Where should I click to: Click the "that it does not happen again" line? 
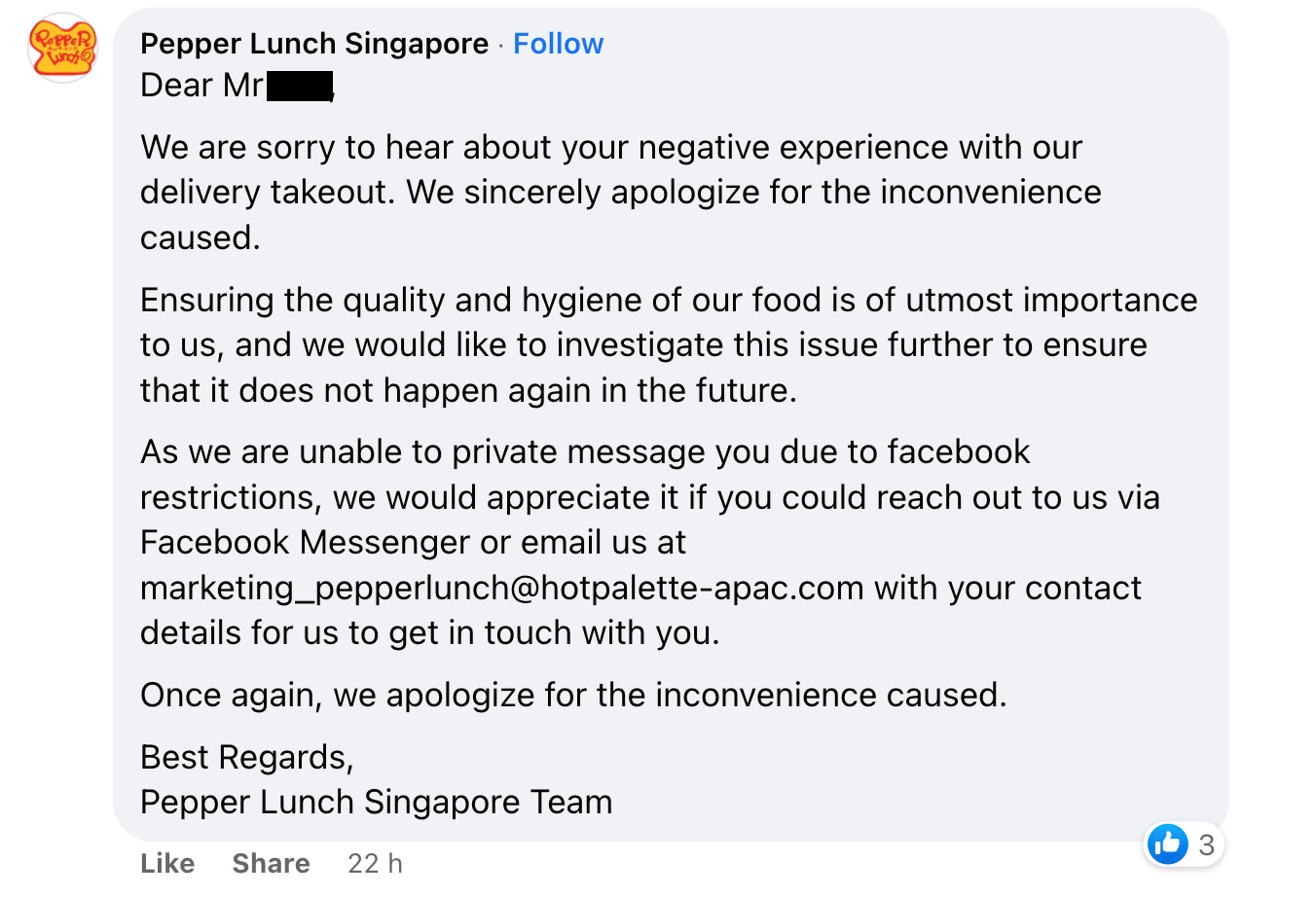point(468,390)
